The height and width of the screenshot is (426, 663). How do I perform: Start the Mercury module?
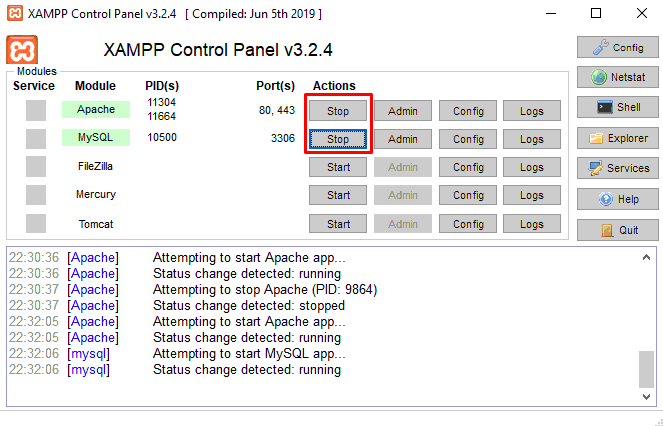click(x=338, y=195)
